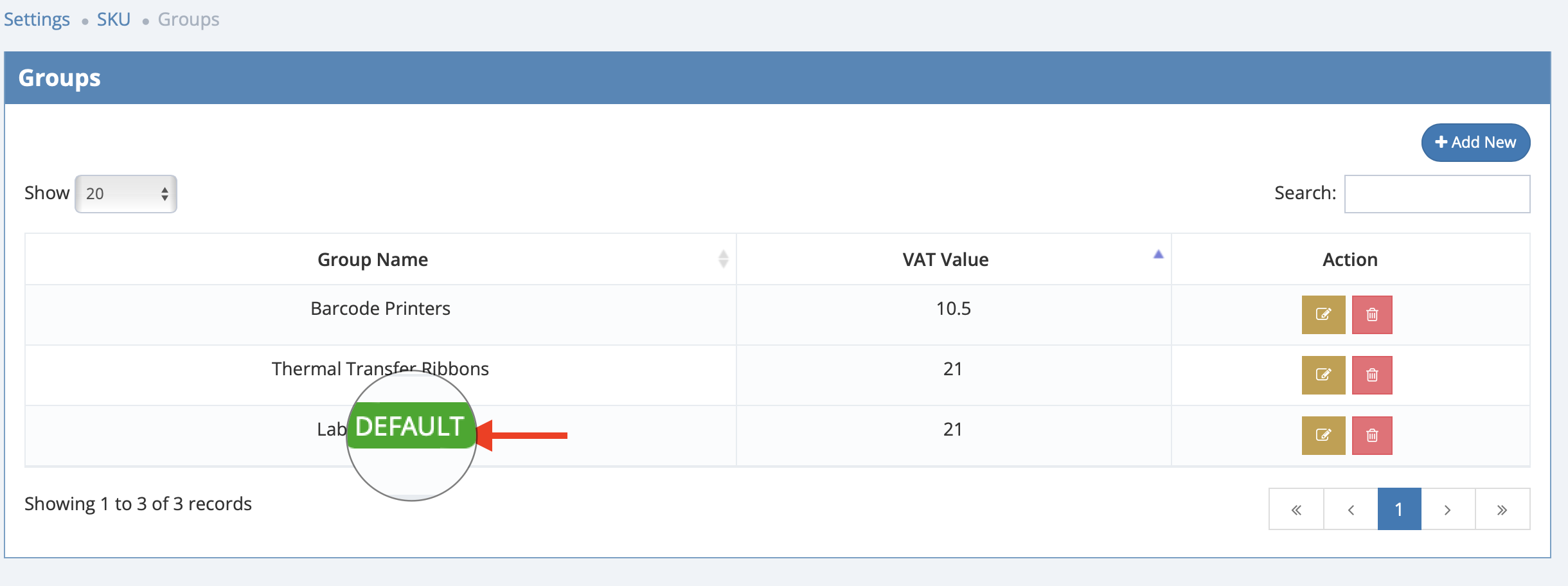Delete the Barcode Printers group
1568x586 pixels.
(x=1372, y=315)
